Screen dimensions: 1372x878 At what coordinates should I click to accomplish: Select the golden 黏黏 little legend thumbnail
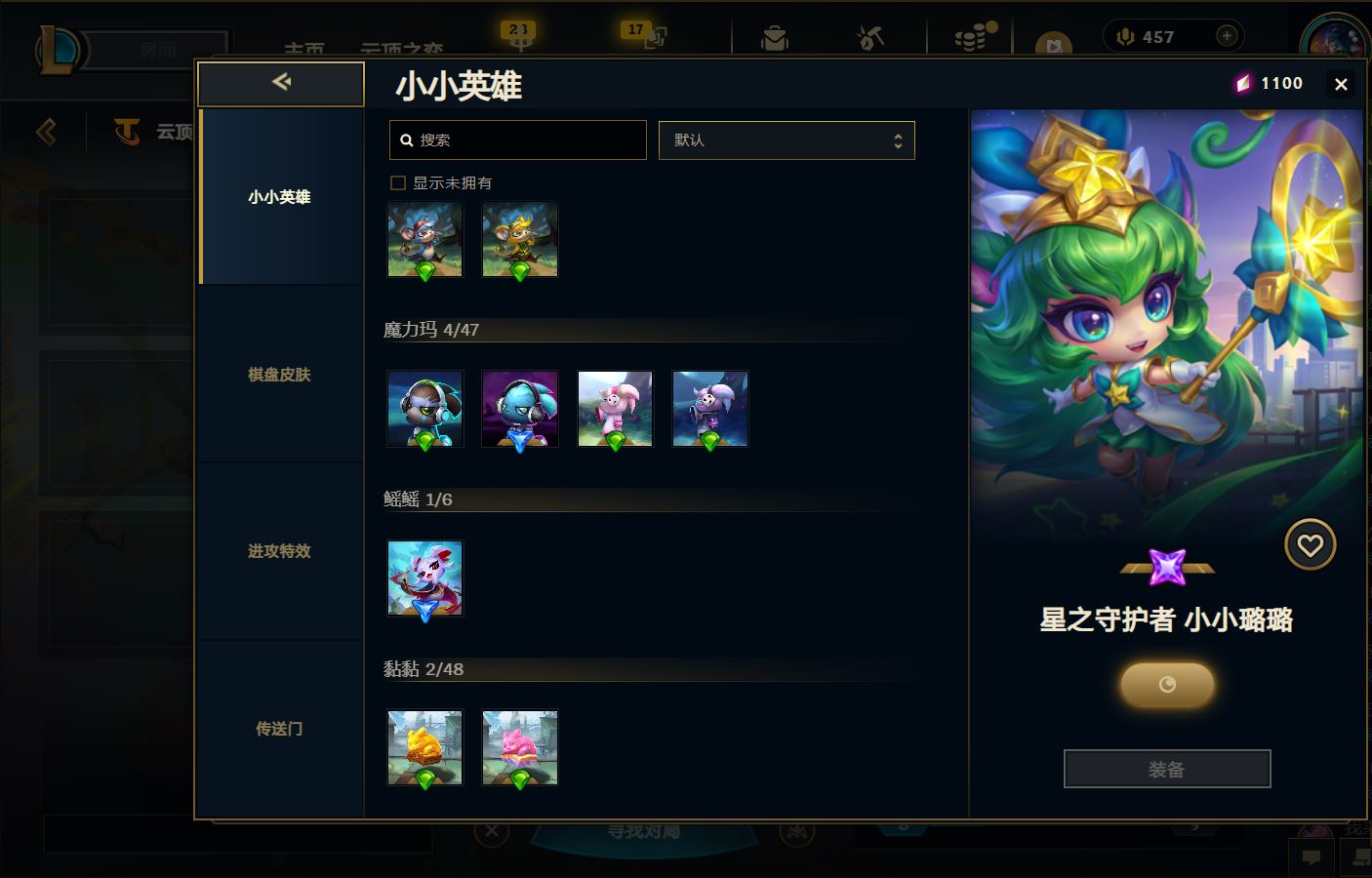coord(424,747)
